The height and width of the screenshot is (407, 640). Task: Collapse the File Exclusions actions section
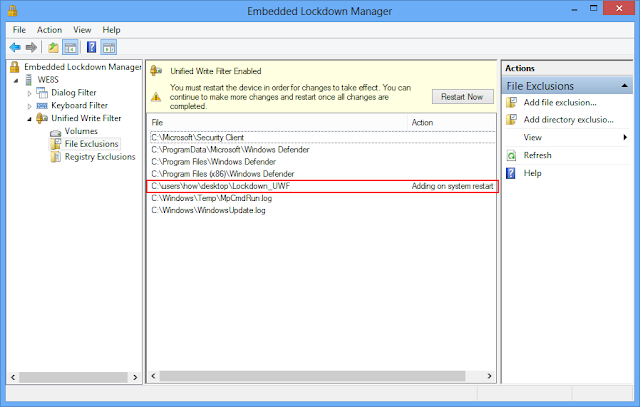click(624, 86)
